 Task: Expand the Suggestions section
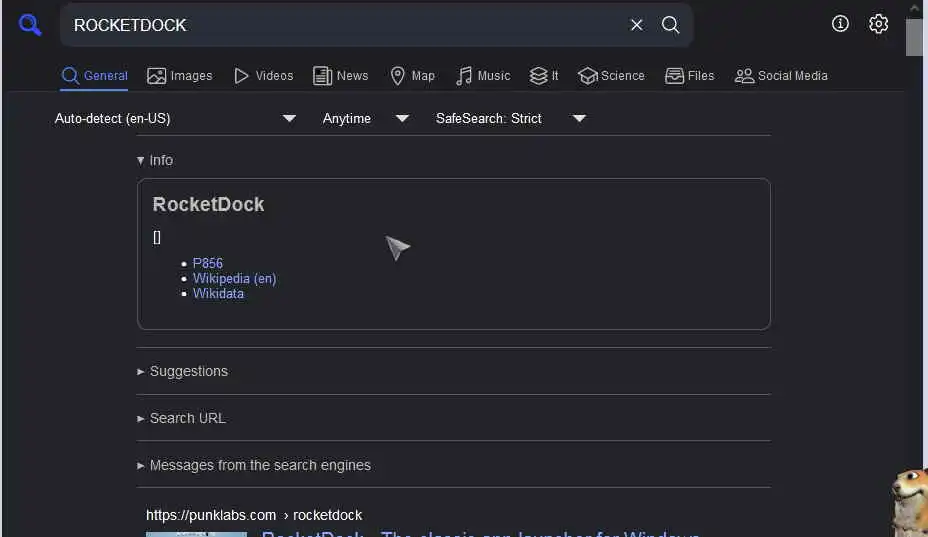click(x=182, y=371)
